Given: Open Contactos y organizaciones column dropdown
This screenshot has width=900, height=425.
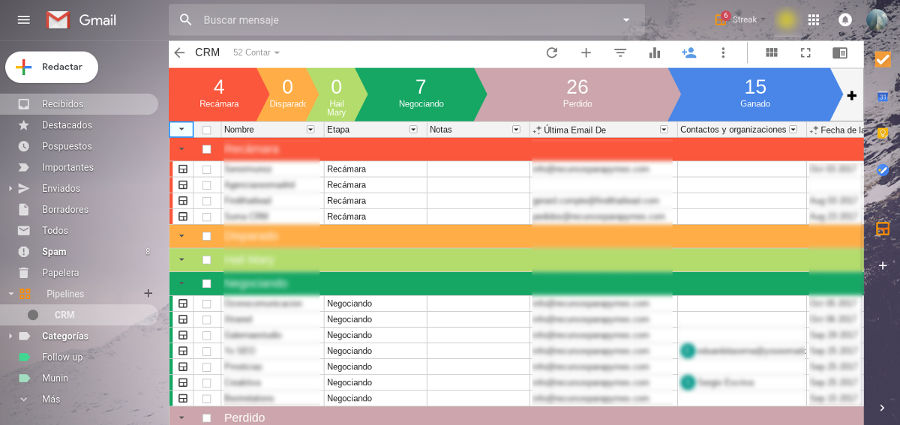Looking at the screenshot, I should [x=793, y=130].
